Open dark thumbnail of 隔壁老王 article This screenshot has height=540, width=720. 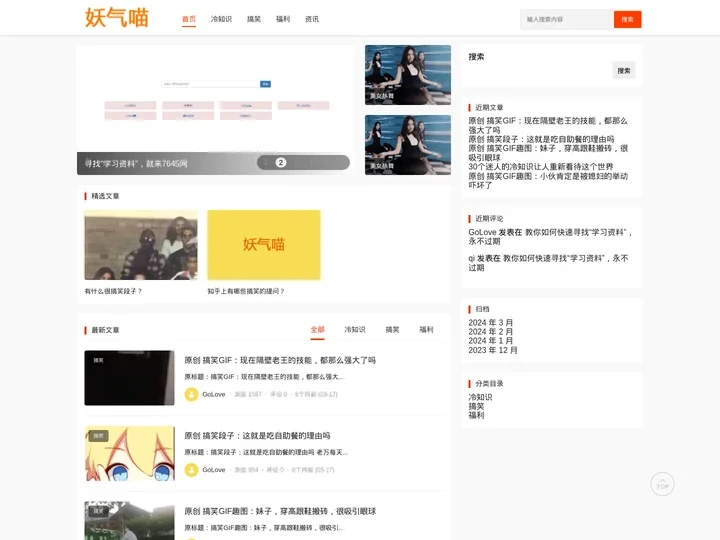129,378
